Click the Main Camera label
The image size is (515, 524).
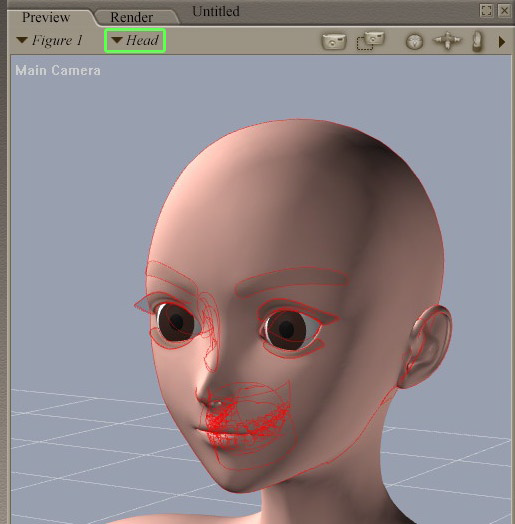click(x=58, y=71)
